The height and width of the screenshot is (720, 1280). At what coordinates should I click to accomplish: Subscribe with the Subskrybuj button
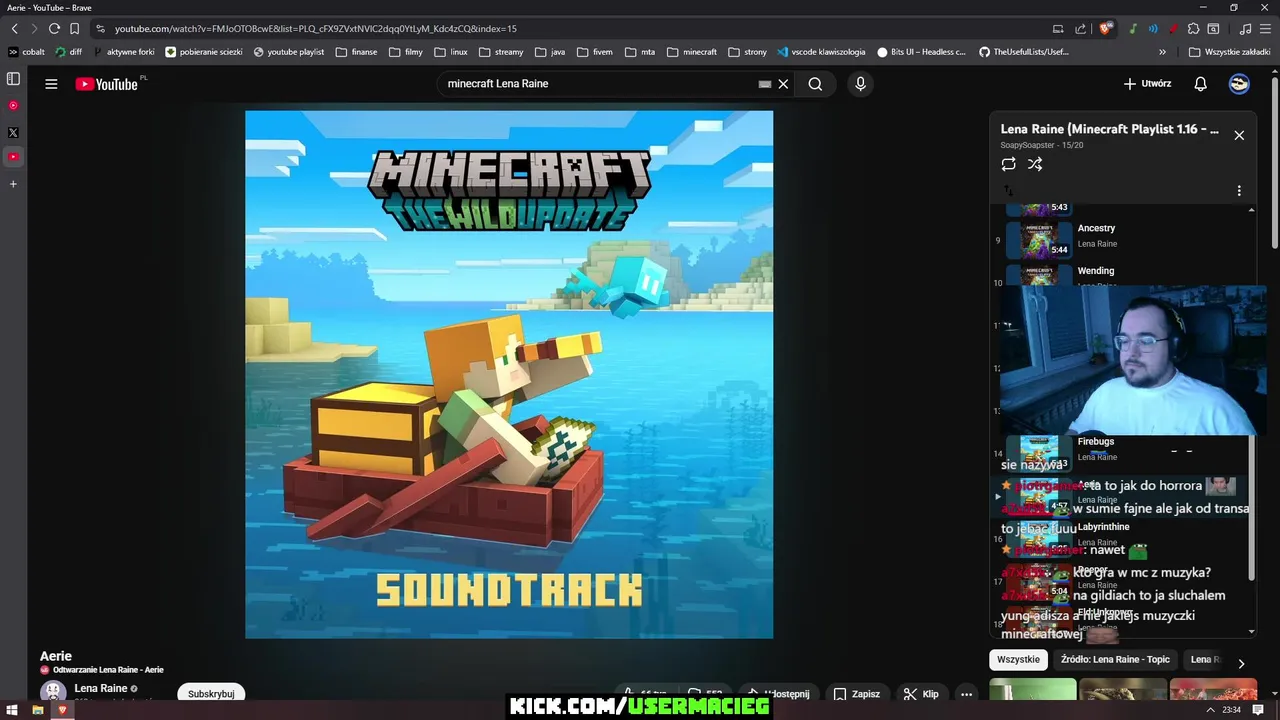211,694
